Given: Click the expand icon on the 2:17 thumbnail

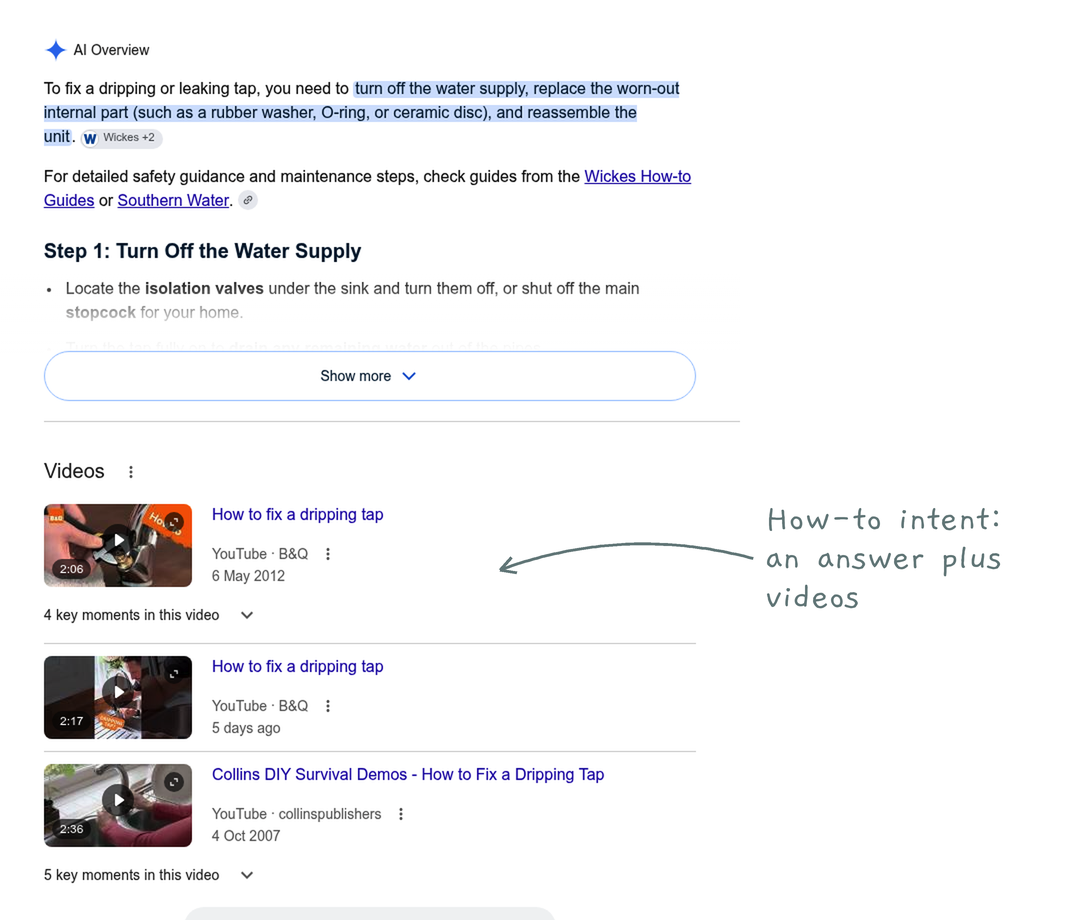Looking at the screenshot, I should [x=174, y=673].
